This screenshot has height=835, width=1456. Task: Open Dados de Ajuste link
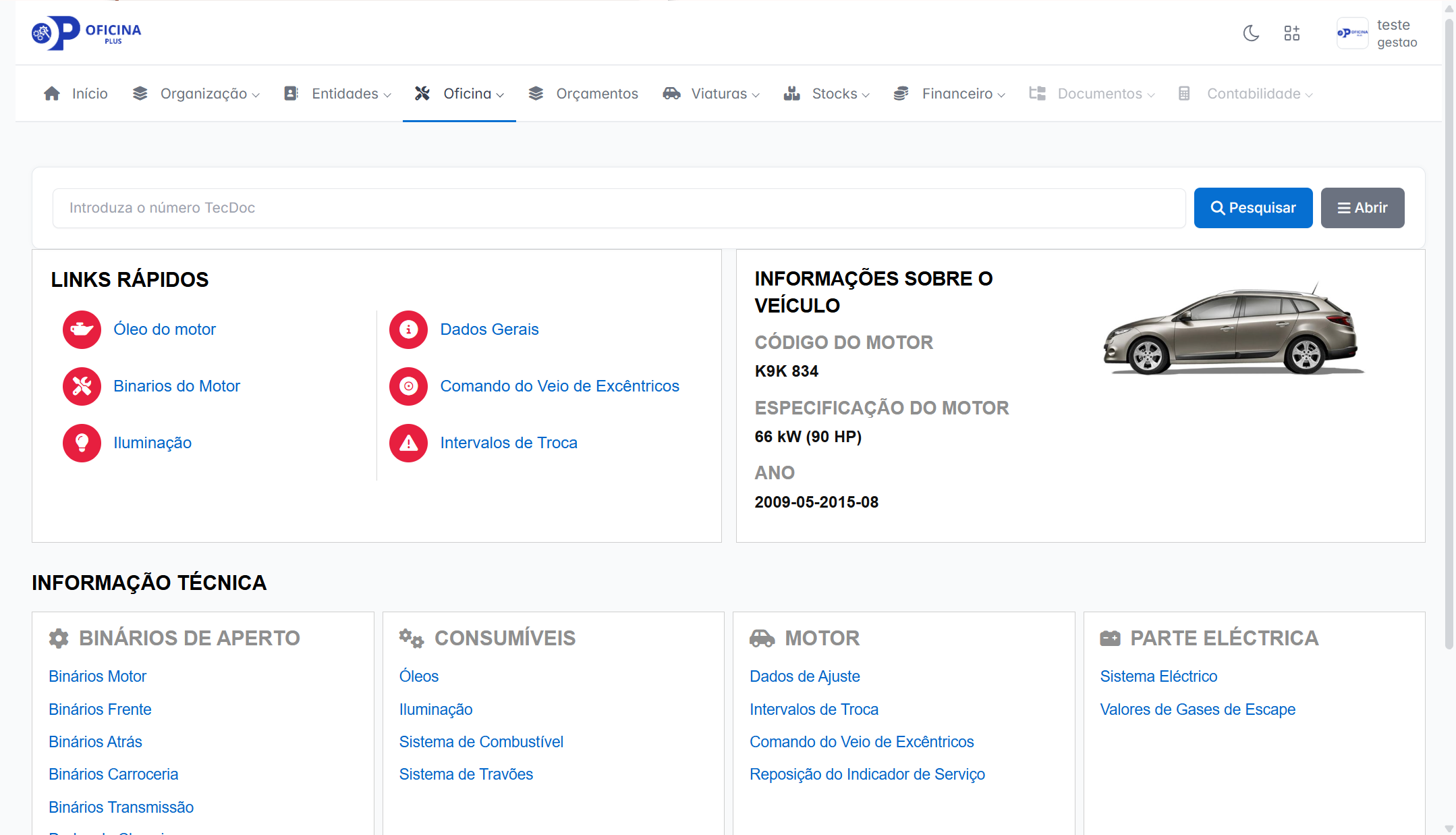(x=805, y=676)
